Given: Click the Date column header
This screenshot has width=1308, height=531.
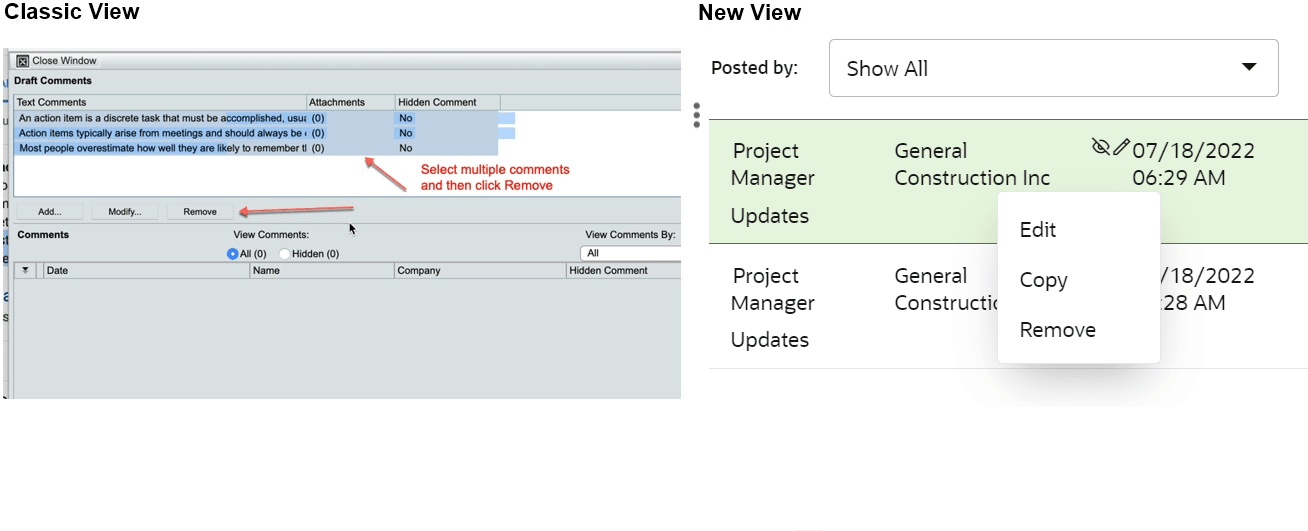Looking at the screenshot, I should (146, 271).
